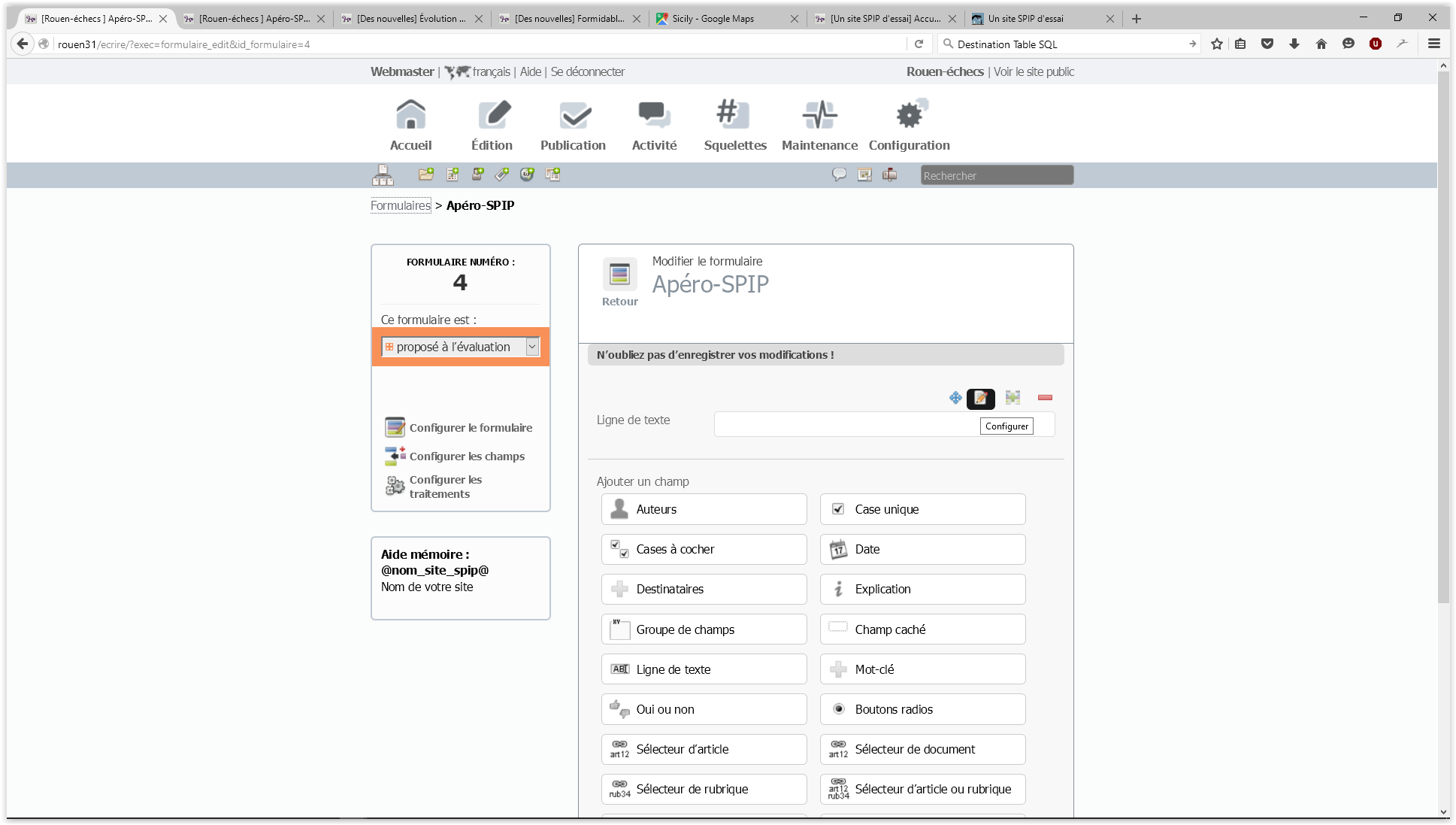This screenshot has height=825, width=1456.
Task: Click the duplicate field icon
Action: [1013, 398]
